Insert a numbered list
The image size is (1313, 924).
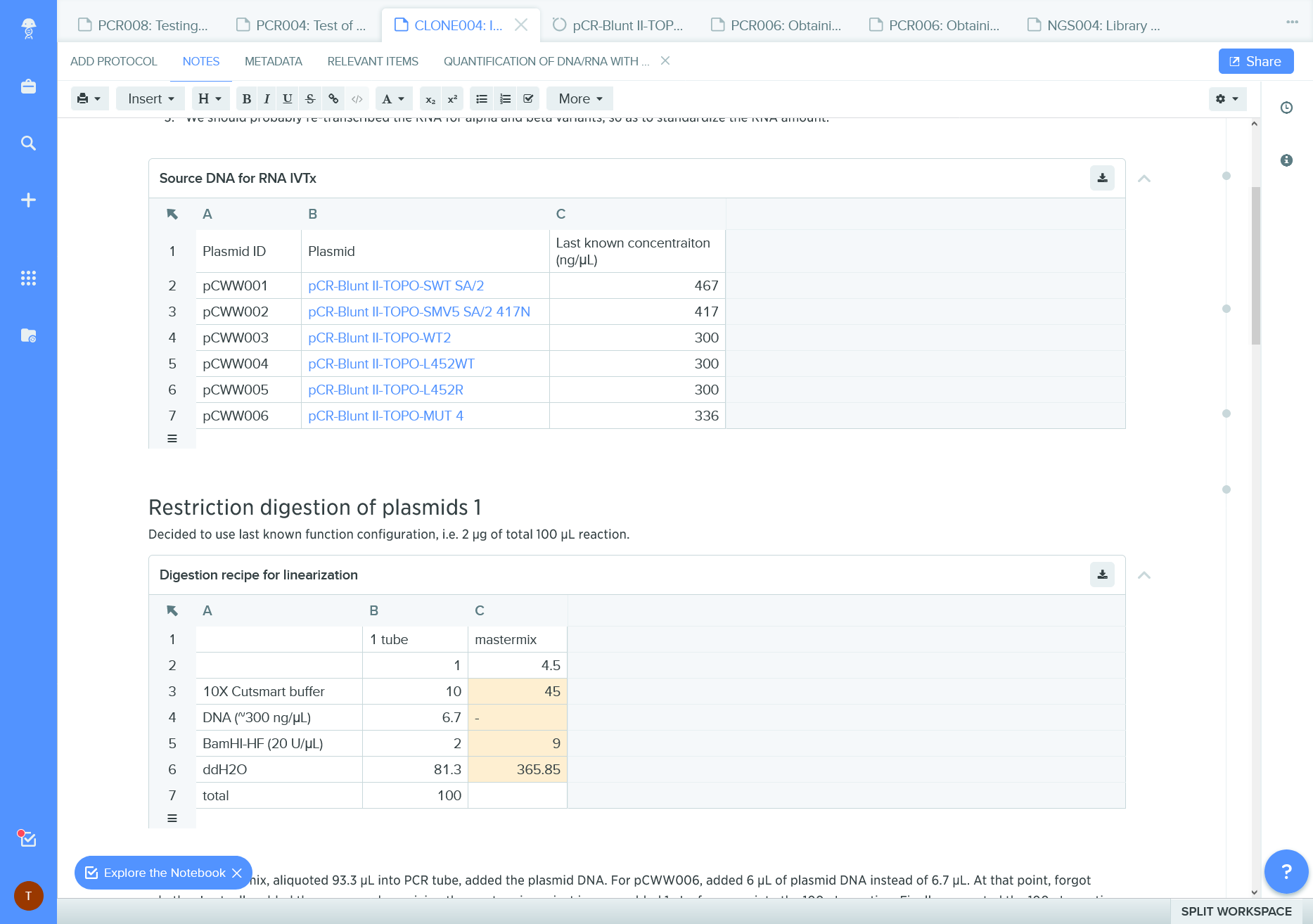coord(505,99)
